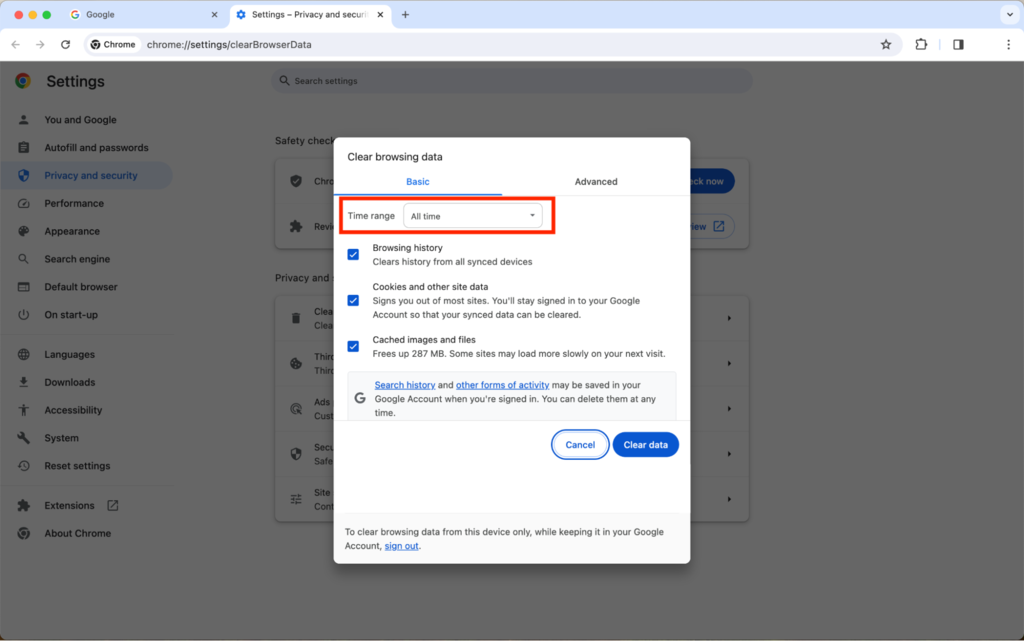Bookmark the current page with the star

(886, 44)
